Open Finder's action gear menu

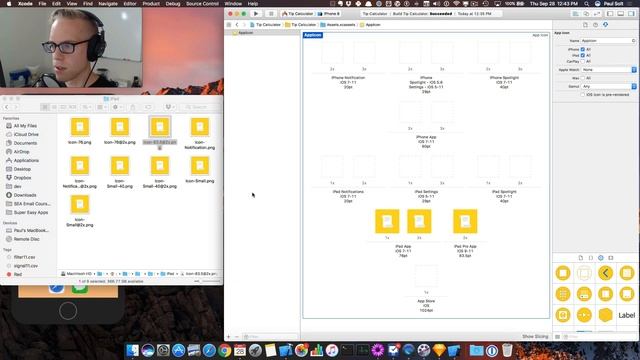tap(117, 107)
